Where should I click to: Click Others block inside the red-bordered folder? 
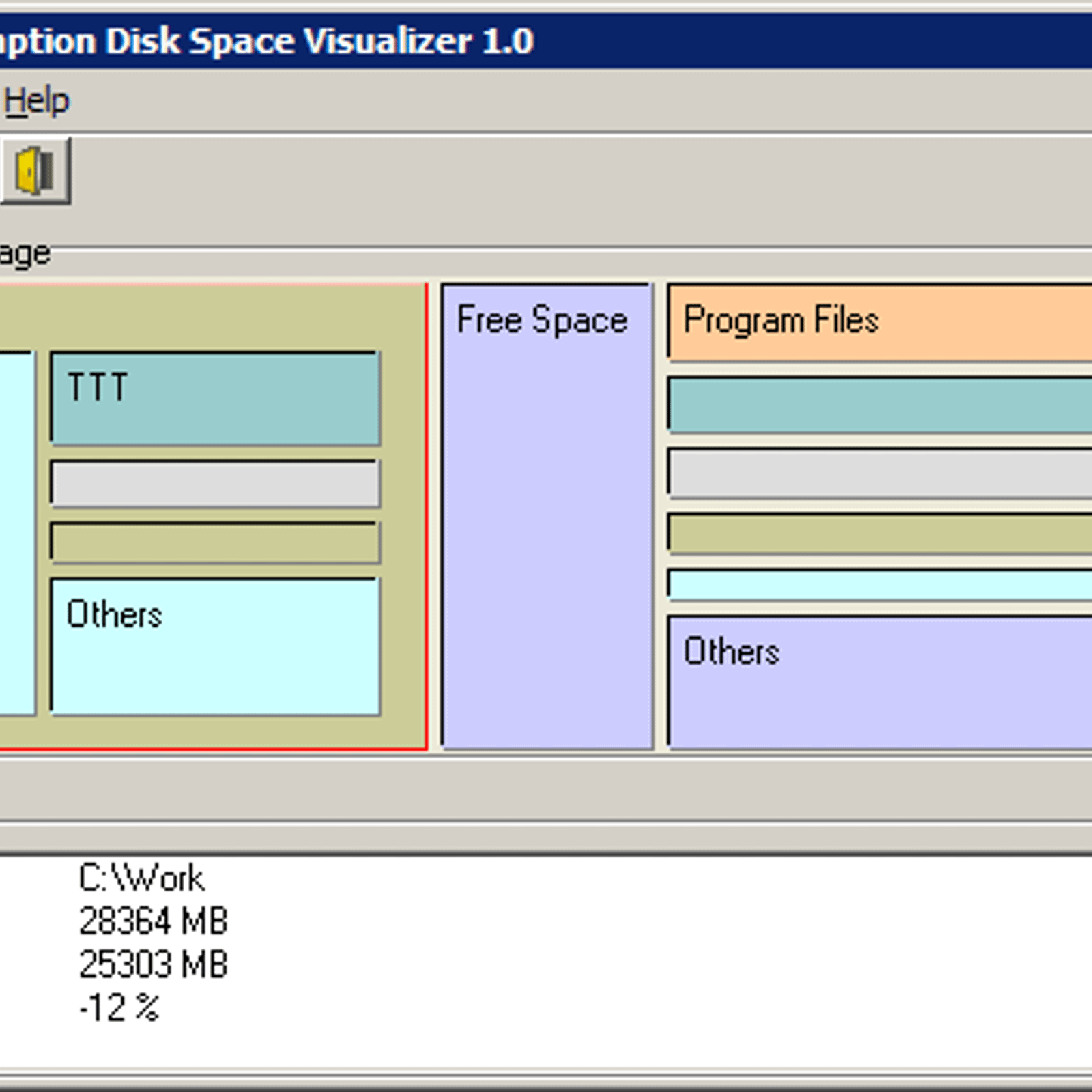pos(215,646)
